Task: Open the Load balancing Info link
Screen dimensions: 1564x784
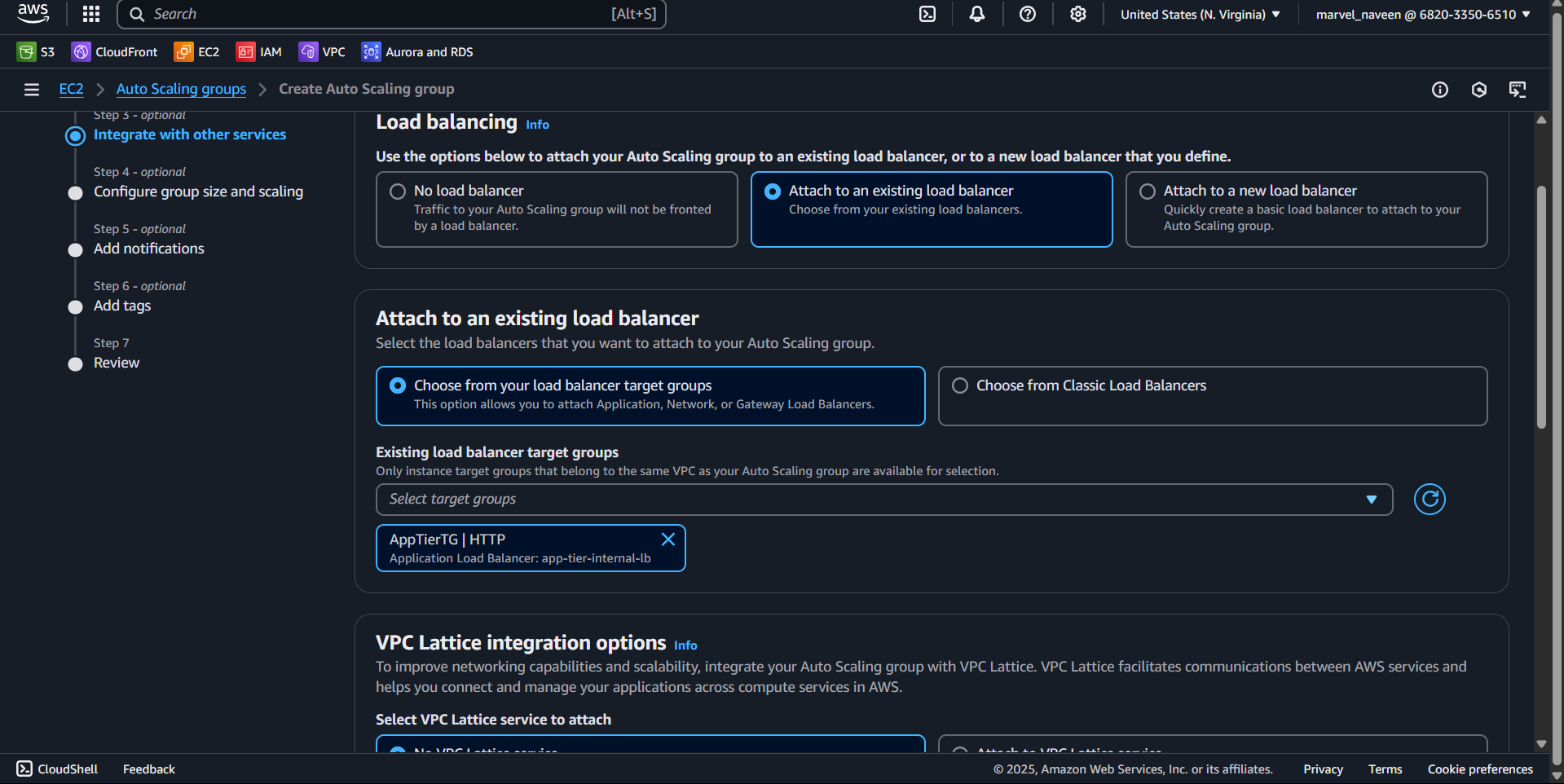Action: coord(537,125)
